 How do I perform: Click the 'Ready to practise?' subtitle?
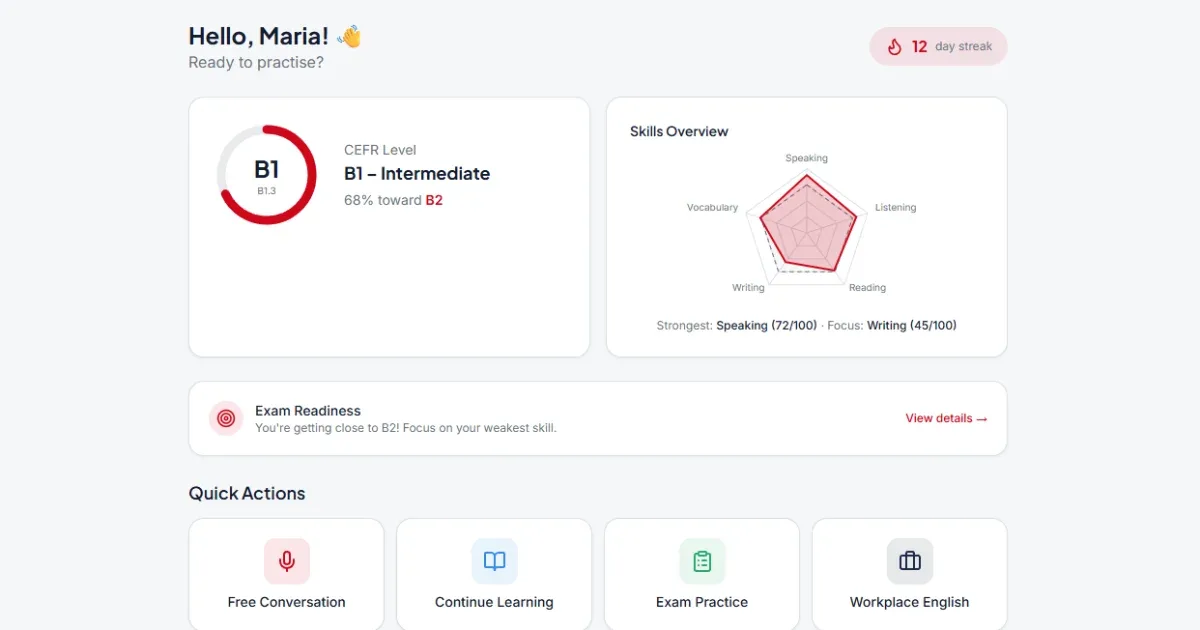click(256, 62)
